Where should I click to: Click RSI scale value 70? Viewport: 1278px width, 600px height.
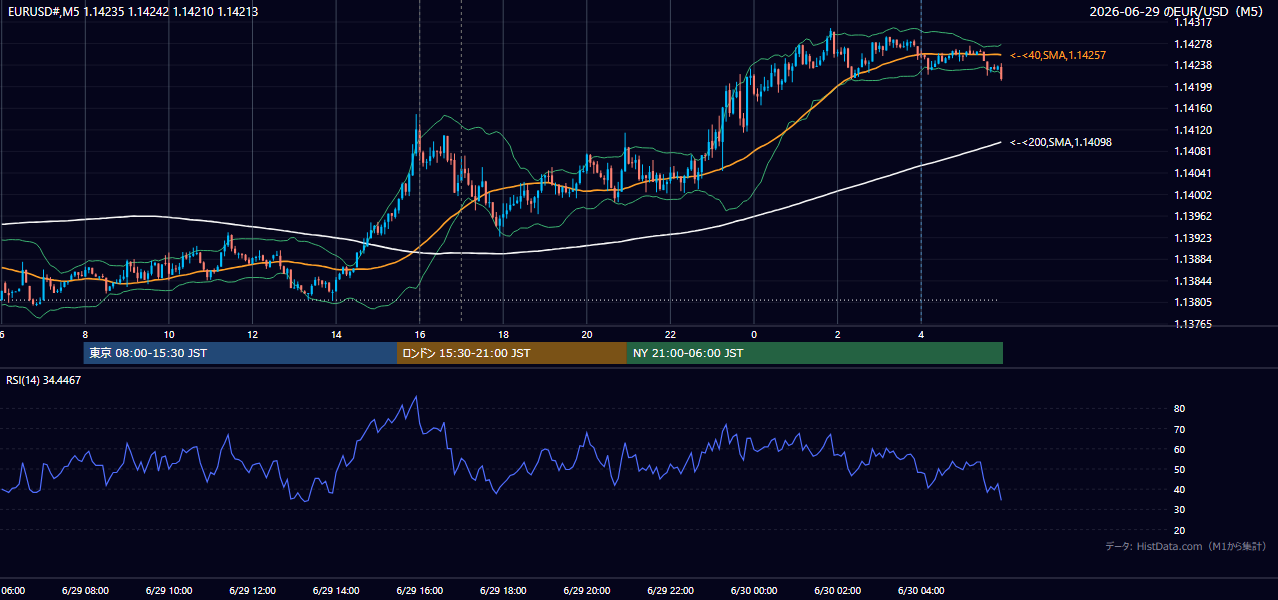(1179, 429)
